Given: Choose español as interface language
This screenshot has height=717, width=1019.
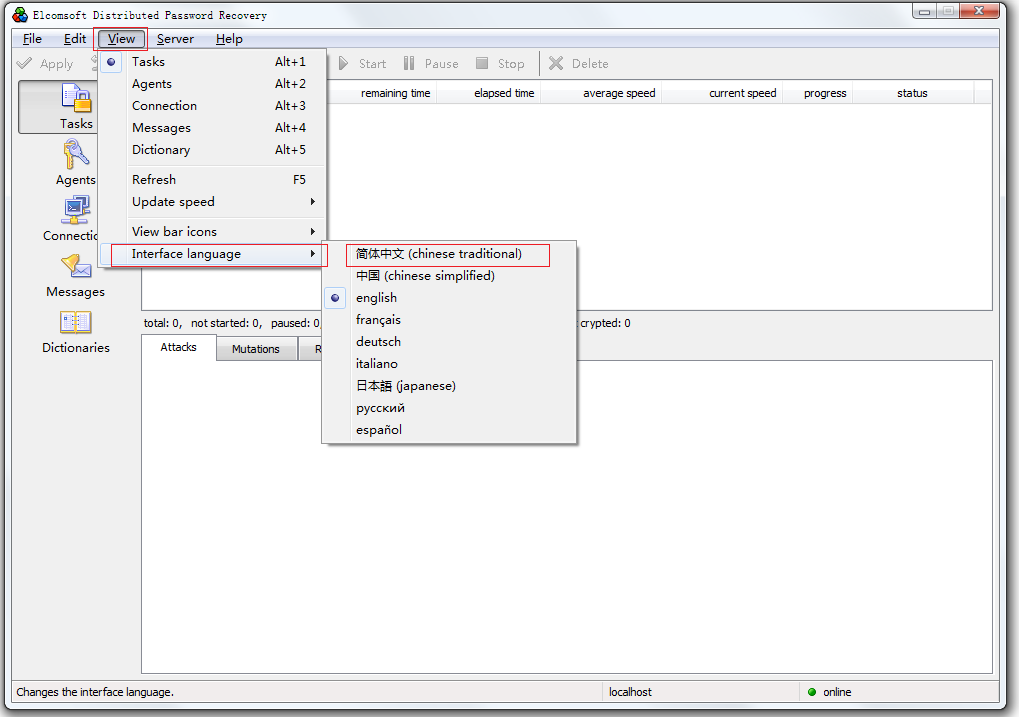Looking at the screenshot, I should 449,430.
